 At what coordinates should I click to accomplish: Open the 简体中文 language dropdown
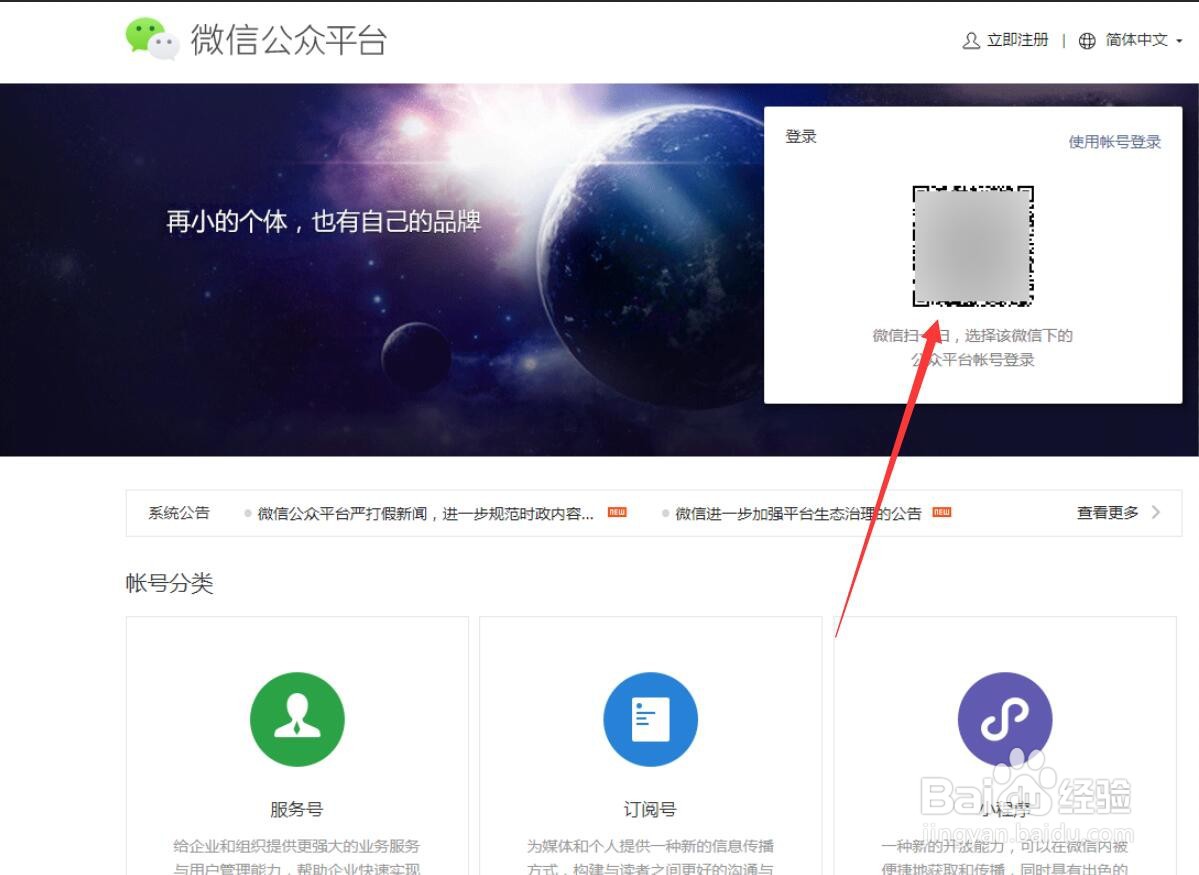pos(1137,41)
